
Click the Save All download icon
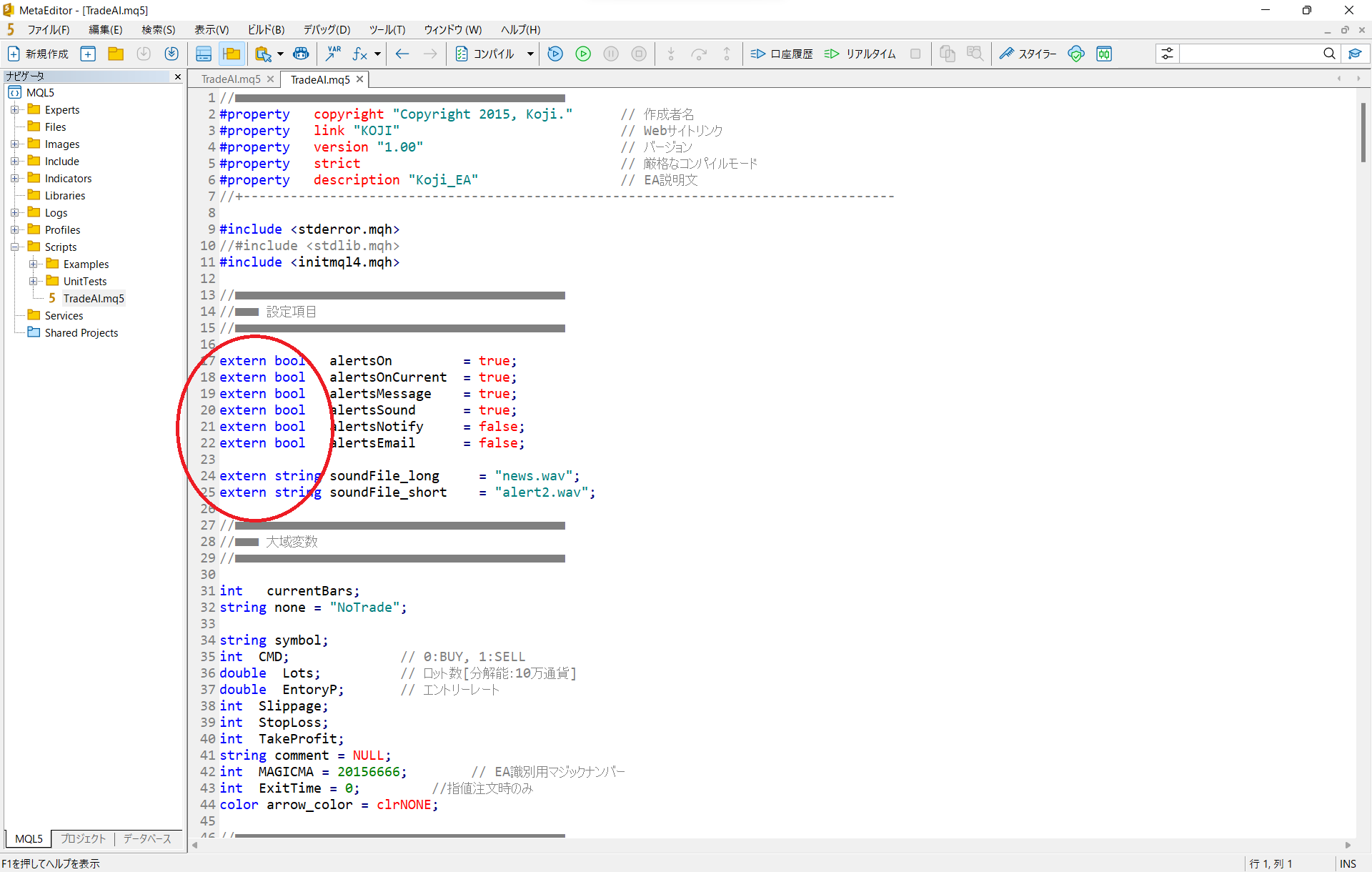click(x=171, y=54)
